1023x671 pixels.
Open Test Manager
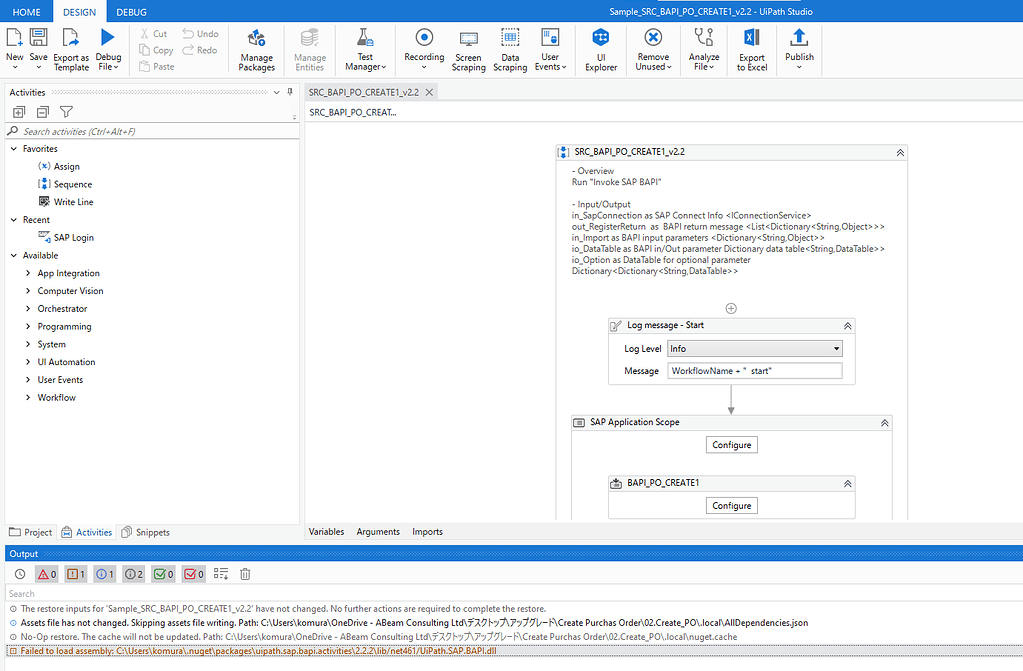tap(364, 48)
